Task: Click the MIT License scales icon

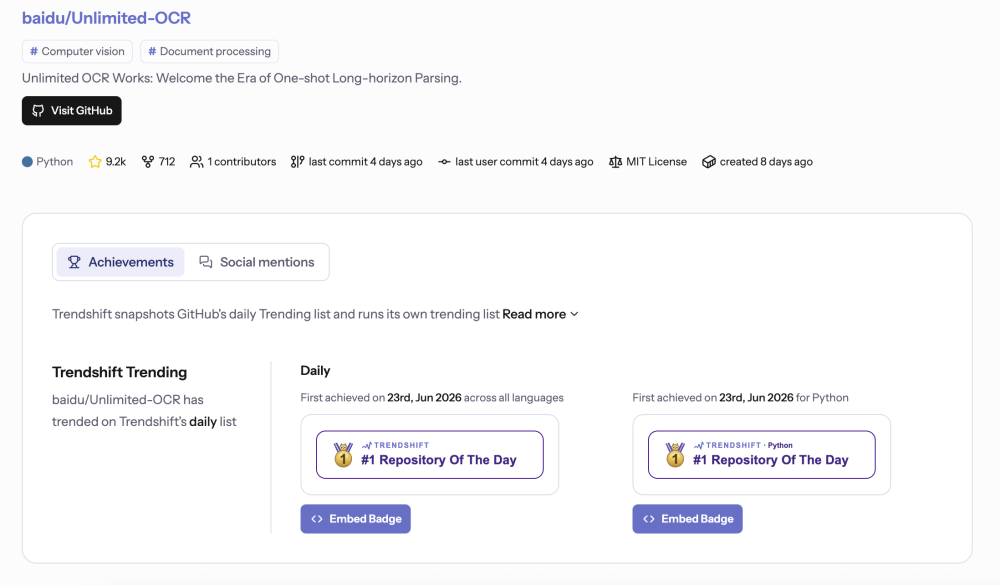Action: [x=615, y=161]
